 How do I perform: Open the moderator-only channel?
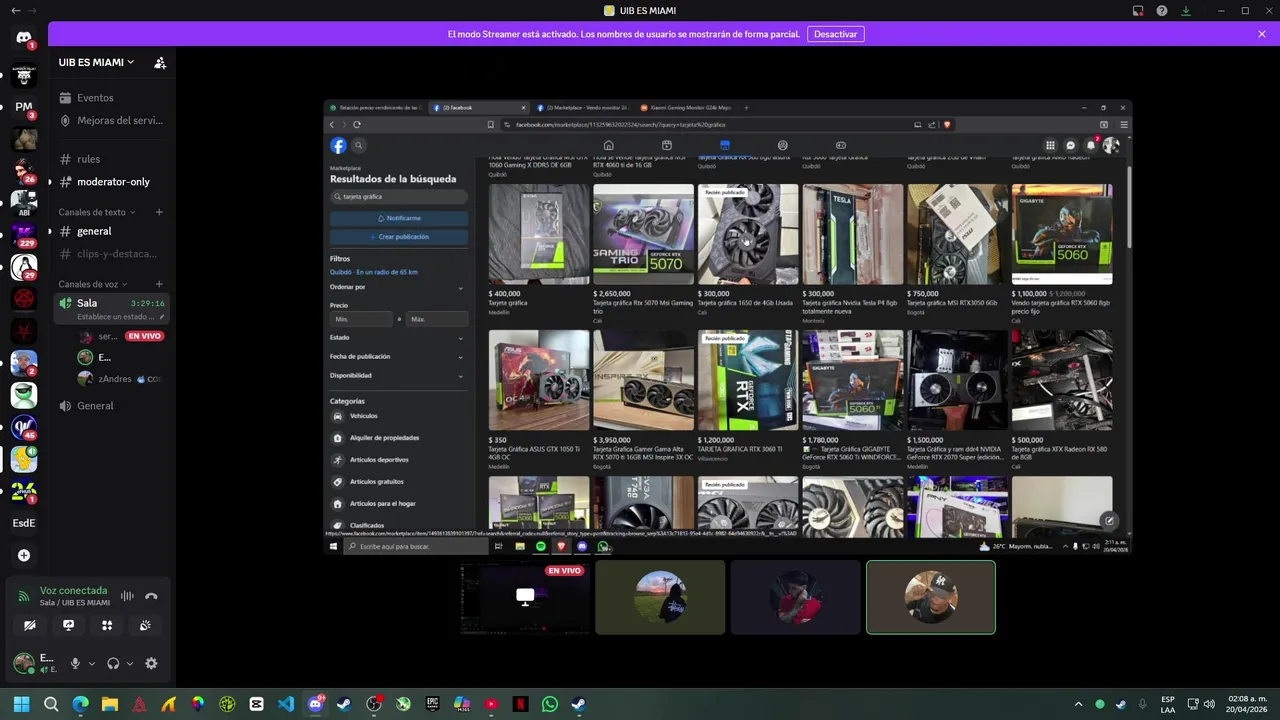click(x=110, y=182)
